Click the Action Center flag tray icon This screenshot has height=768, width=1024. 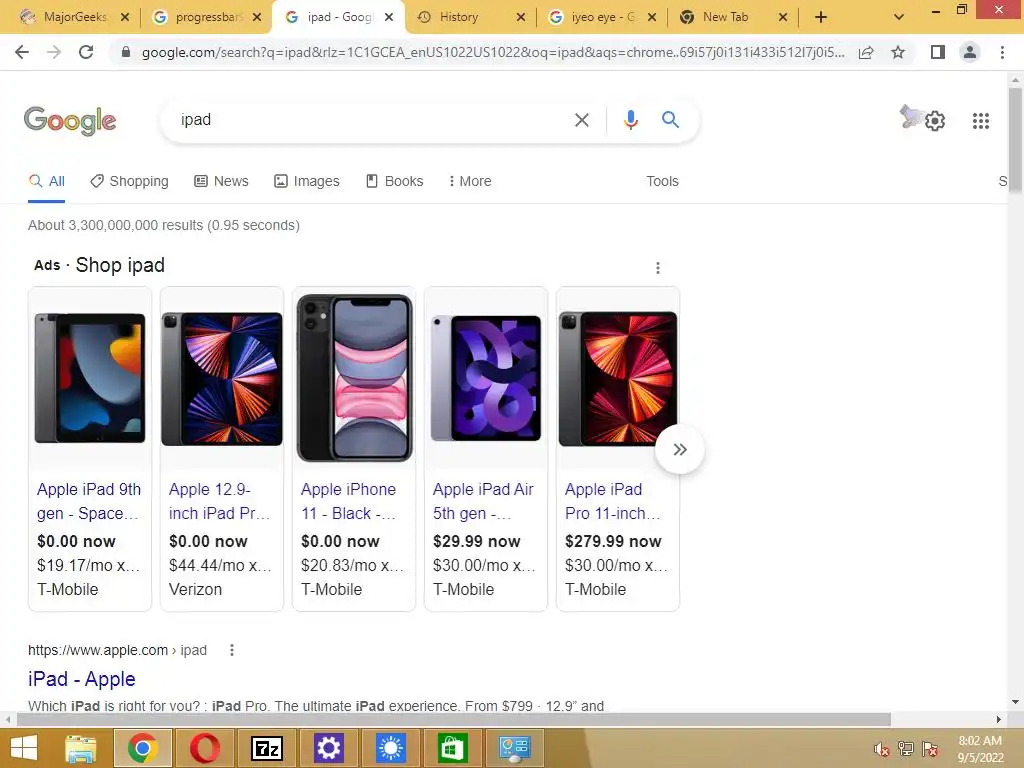coord(930,750)
